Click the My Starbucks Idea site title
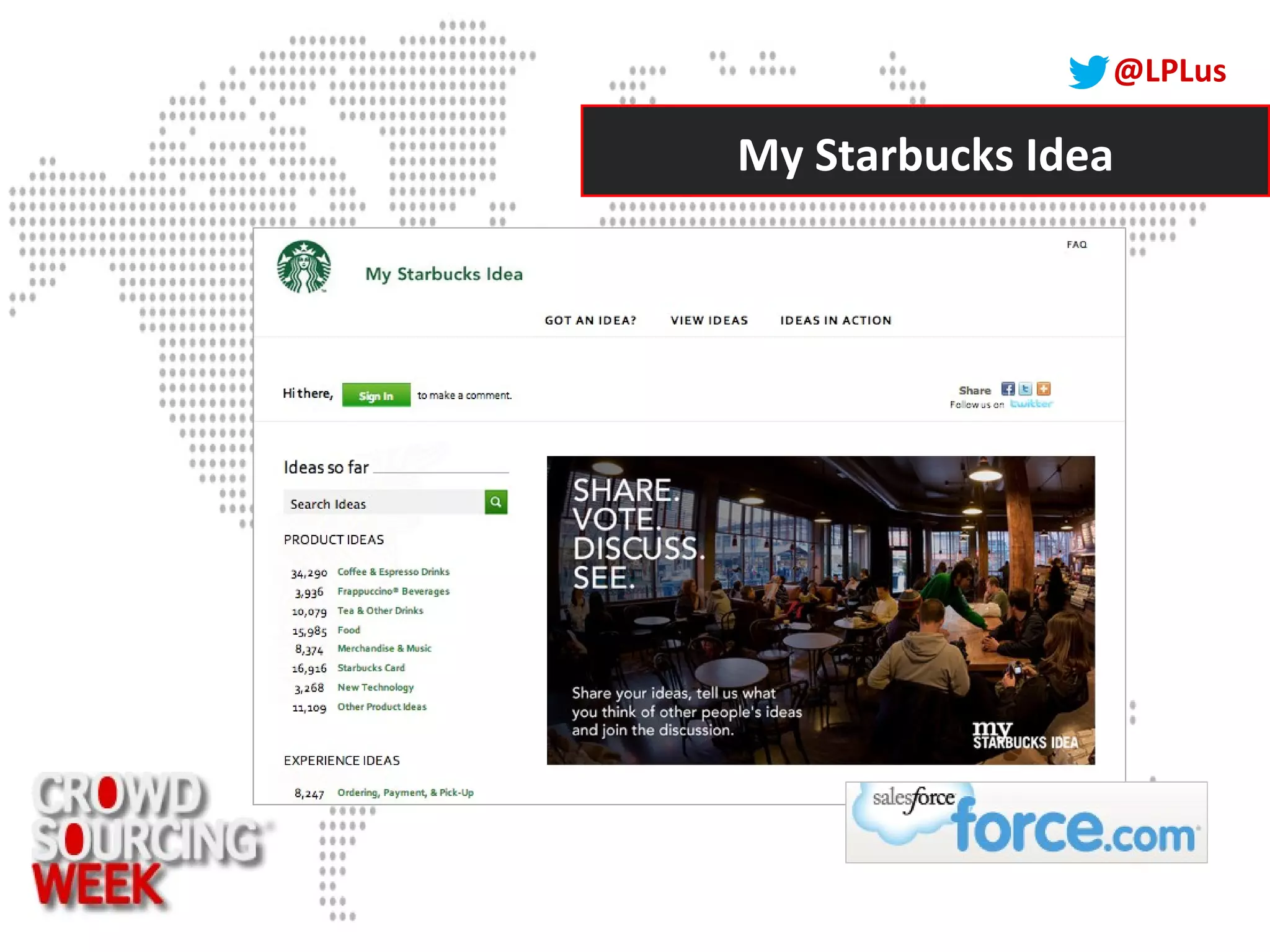Screen dimensions: 1270x952 444,274
